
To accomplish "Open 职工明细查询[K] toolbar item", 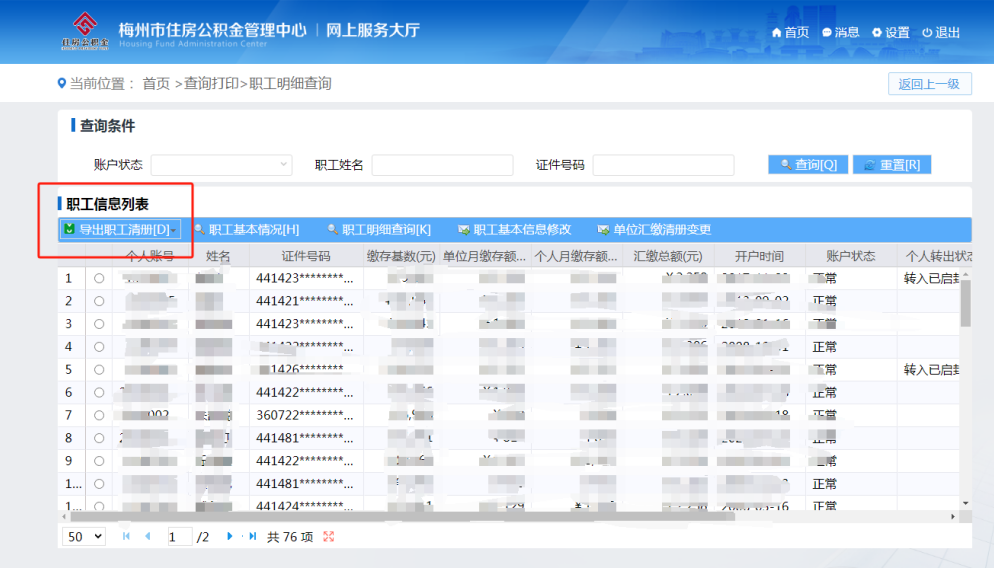I will 379,230.
